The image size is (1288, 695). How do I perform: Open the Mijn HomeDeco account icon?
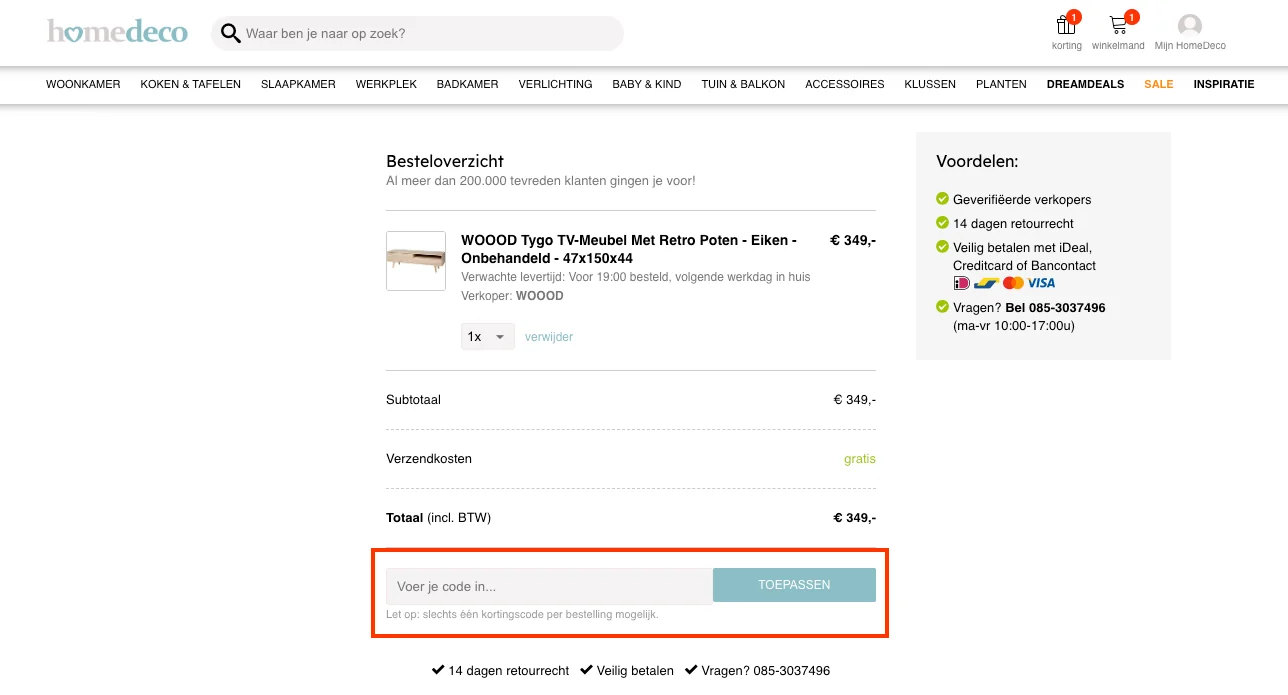coord(1188,24)
